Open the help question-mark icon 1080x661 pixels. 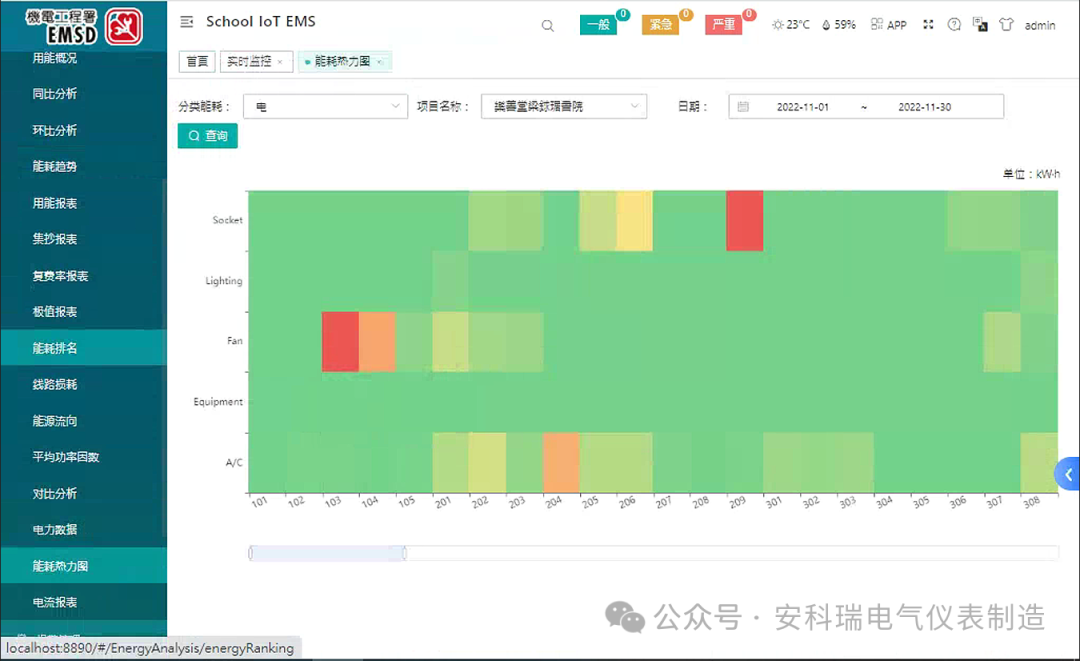coord(953,25)
